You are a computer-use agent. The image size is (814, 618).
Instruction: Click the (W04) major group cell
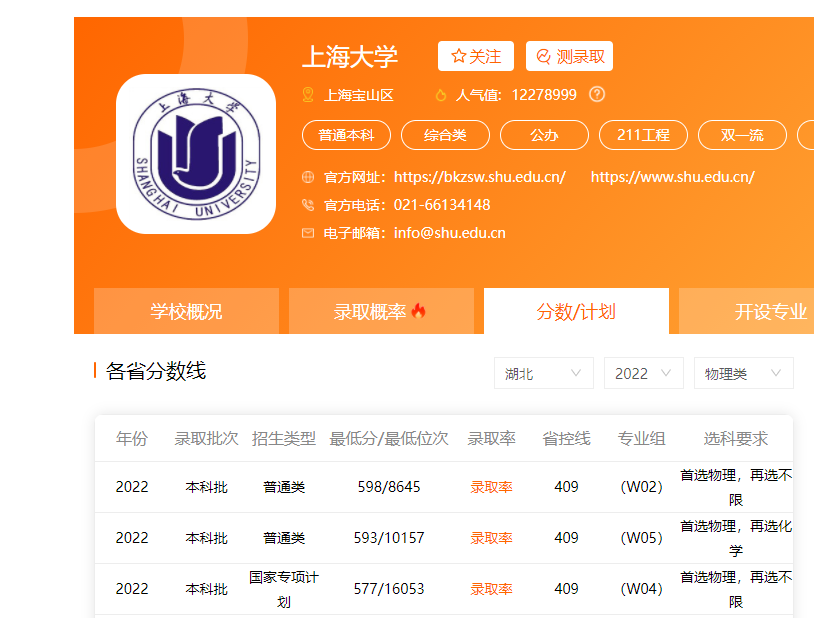coord(642,589)
